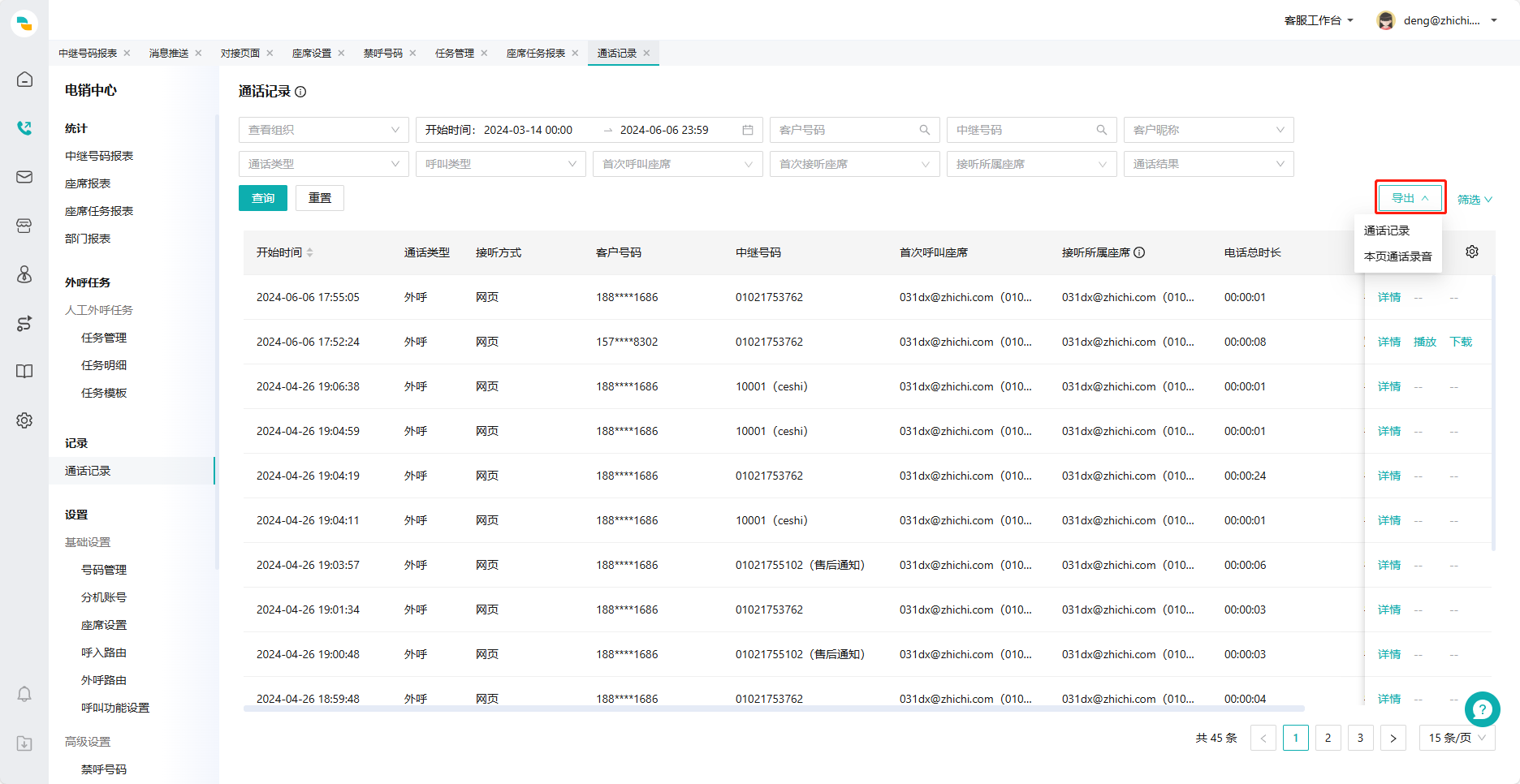This screenshot has width=1520, height=784.
Task: Open 中继号码报表 in sidebar
Action: 99,156
